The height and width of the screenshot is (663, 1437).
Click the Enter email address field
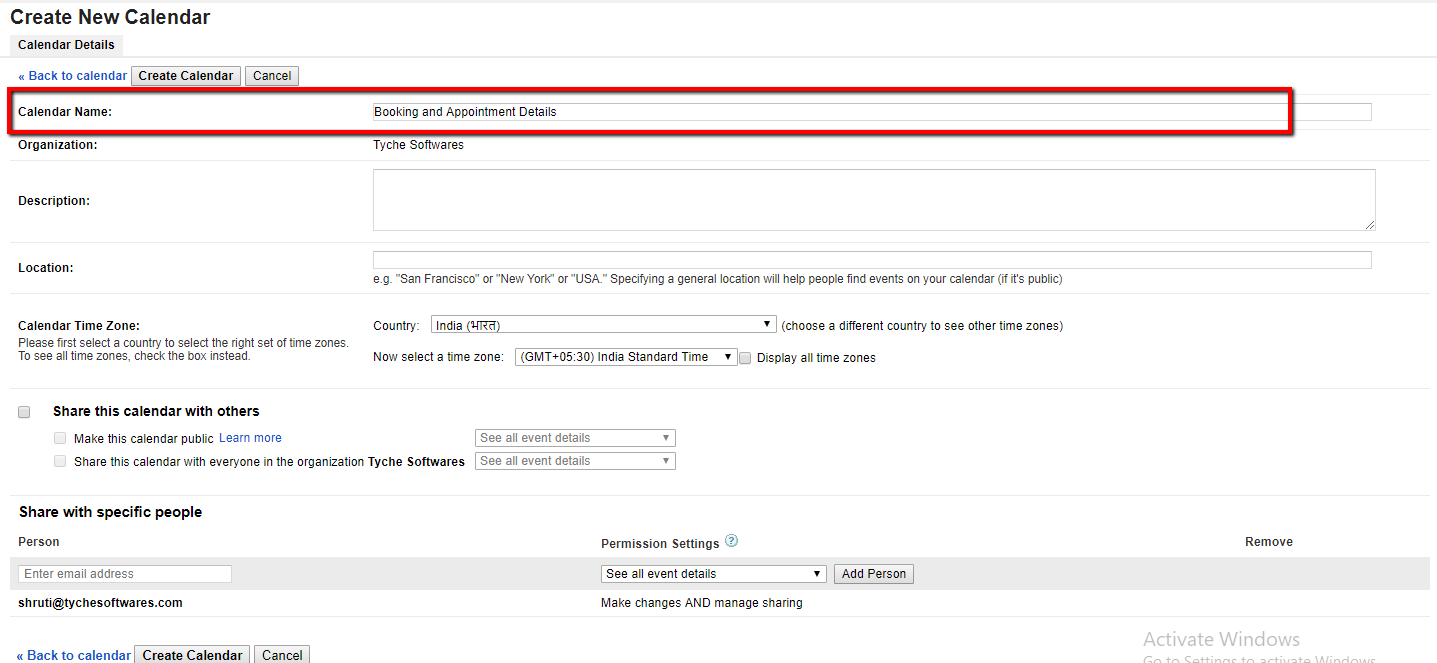[123, 573]
